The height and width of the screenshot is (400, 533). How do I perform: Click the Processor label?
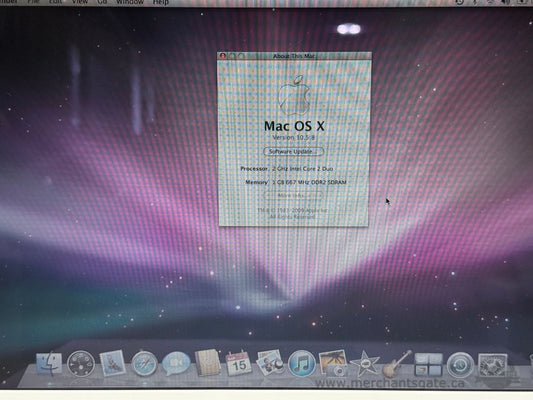(255, 169)
